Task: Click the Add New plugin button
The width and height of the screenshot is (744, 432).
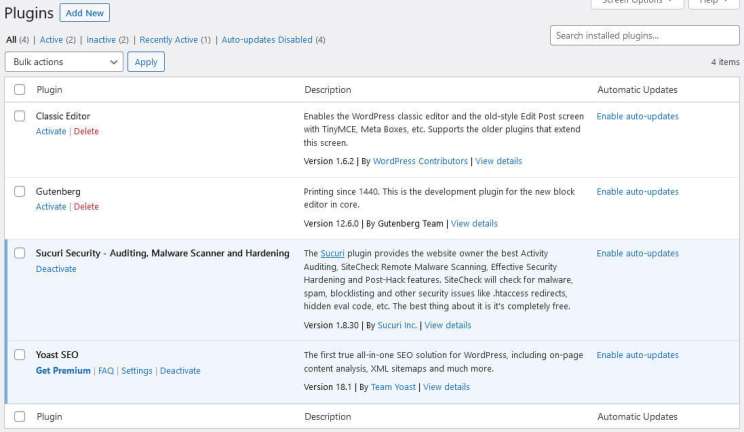Action: (x=84, y=13)
